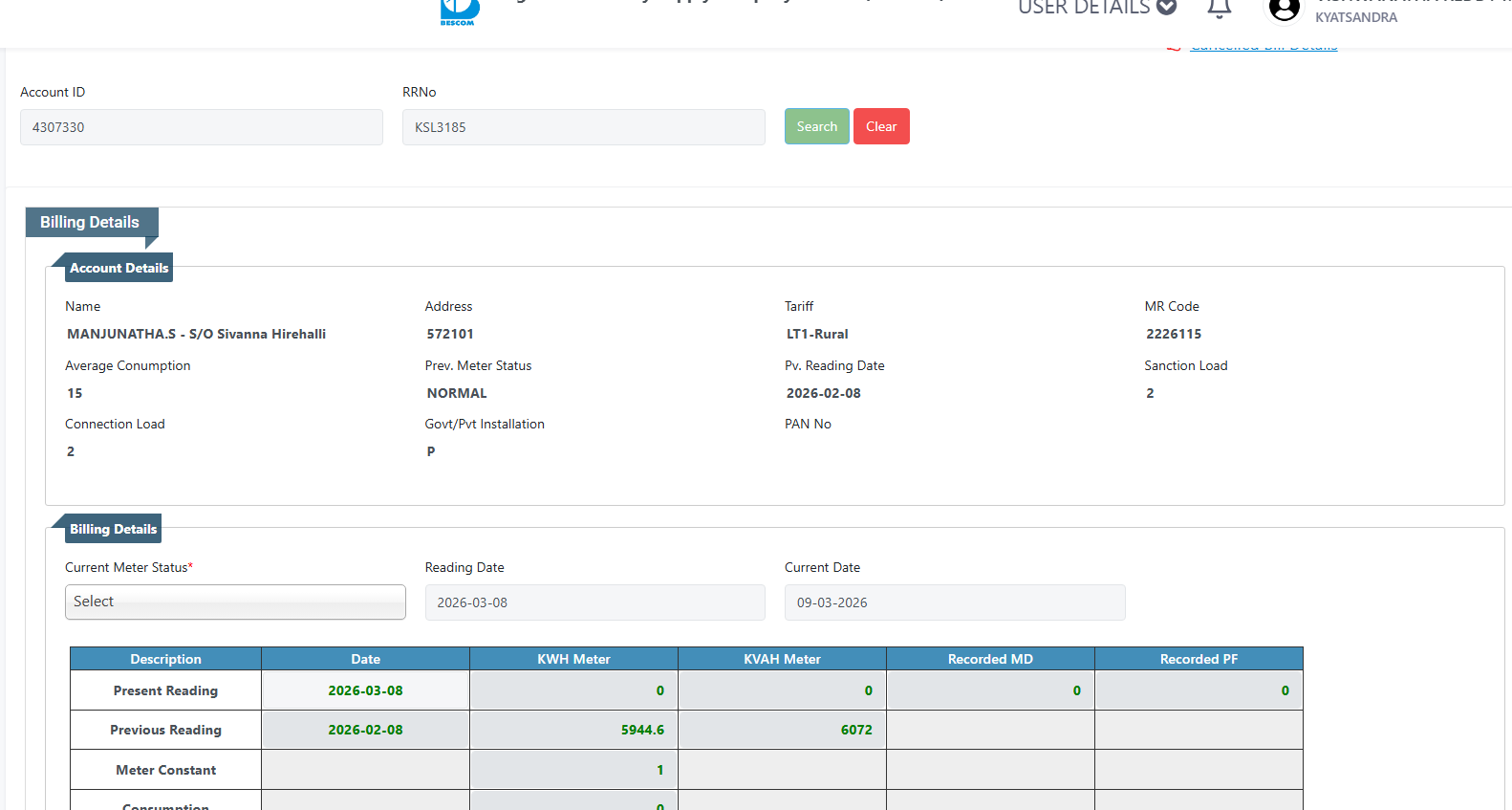Click the Present Reading Recorded PF cell
The width and height of the screenshot is (1512, 810).
[x=1199, y=690]
